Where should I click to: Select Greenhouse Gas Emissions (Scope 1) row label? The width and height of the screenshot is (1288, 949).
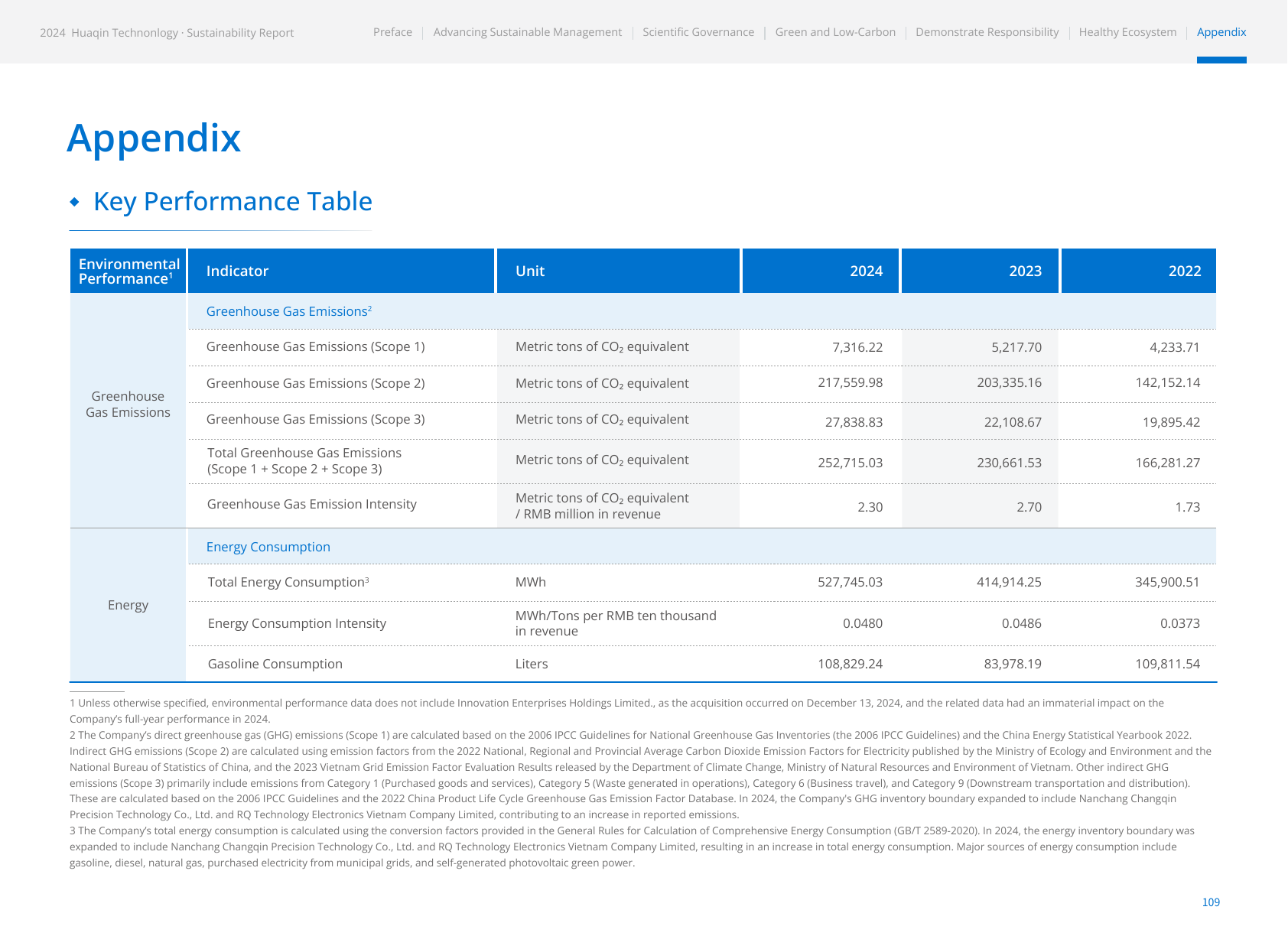pyautogui.click(x=316, y=347)
